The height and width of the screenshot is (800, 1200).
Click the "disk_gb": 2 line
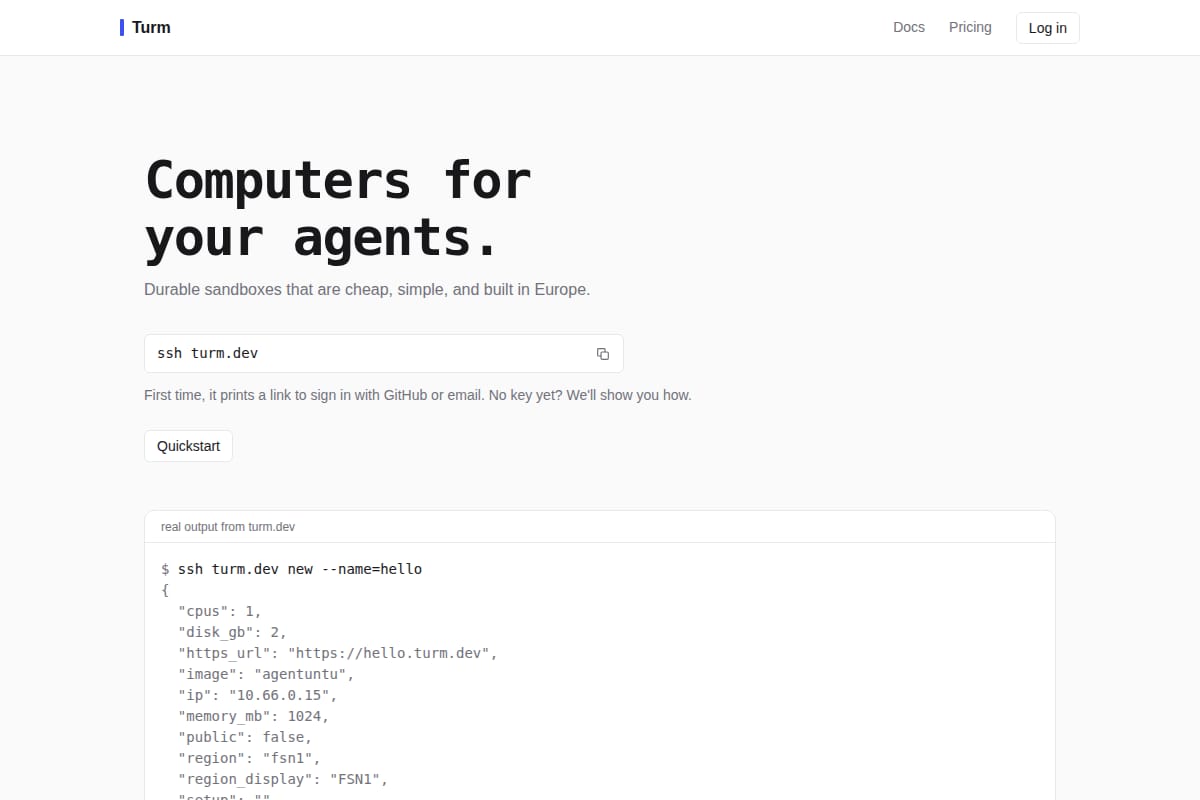coord(232,632)
